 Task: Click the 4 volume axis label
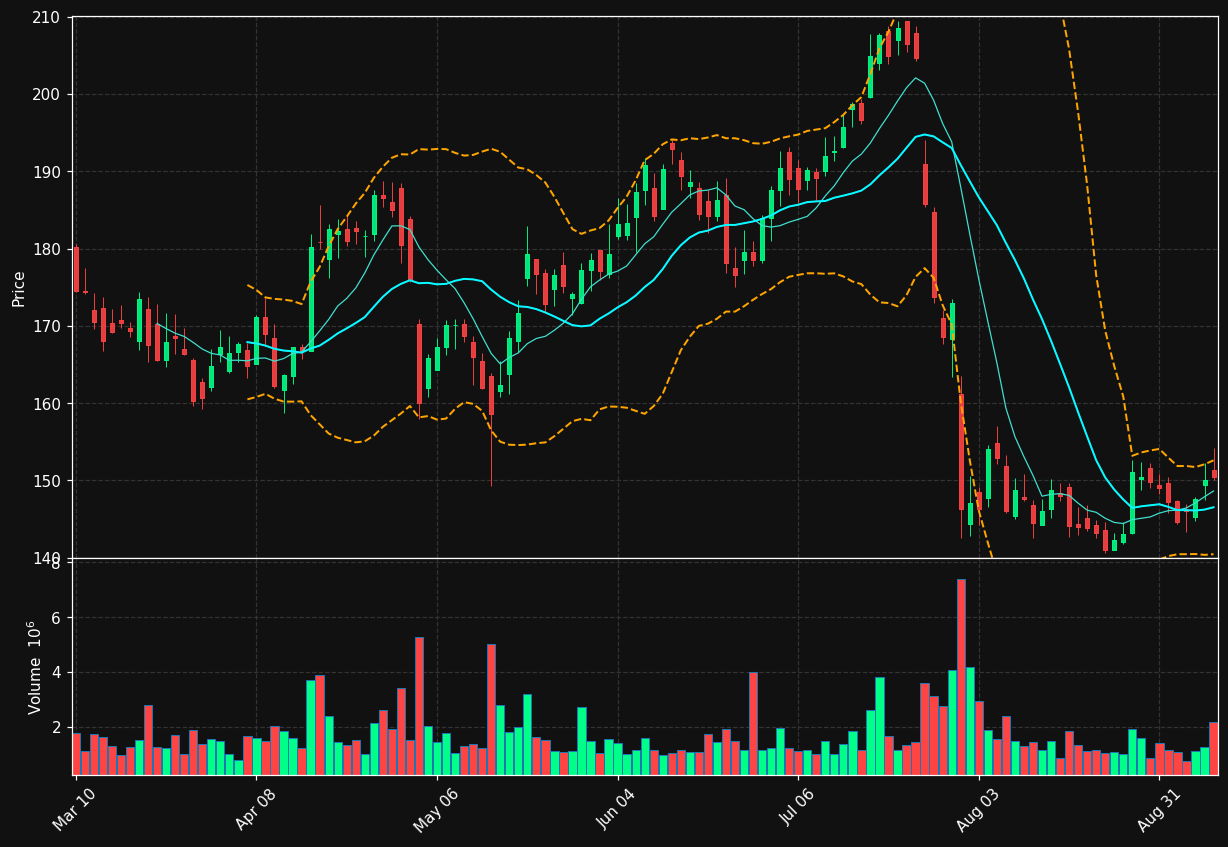click(56, 673)
